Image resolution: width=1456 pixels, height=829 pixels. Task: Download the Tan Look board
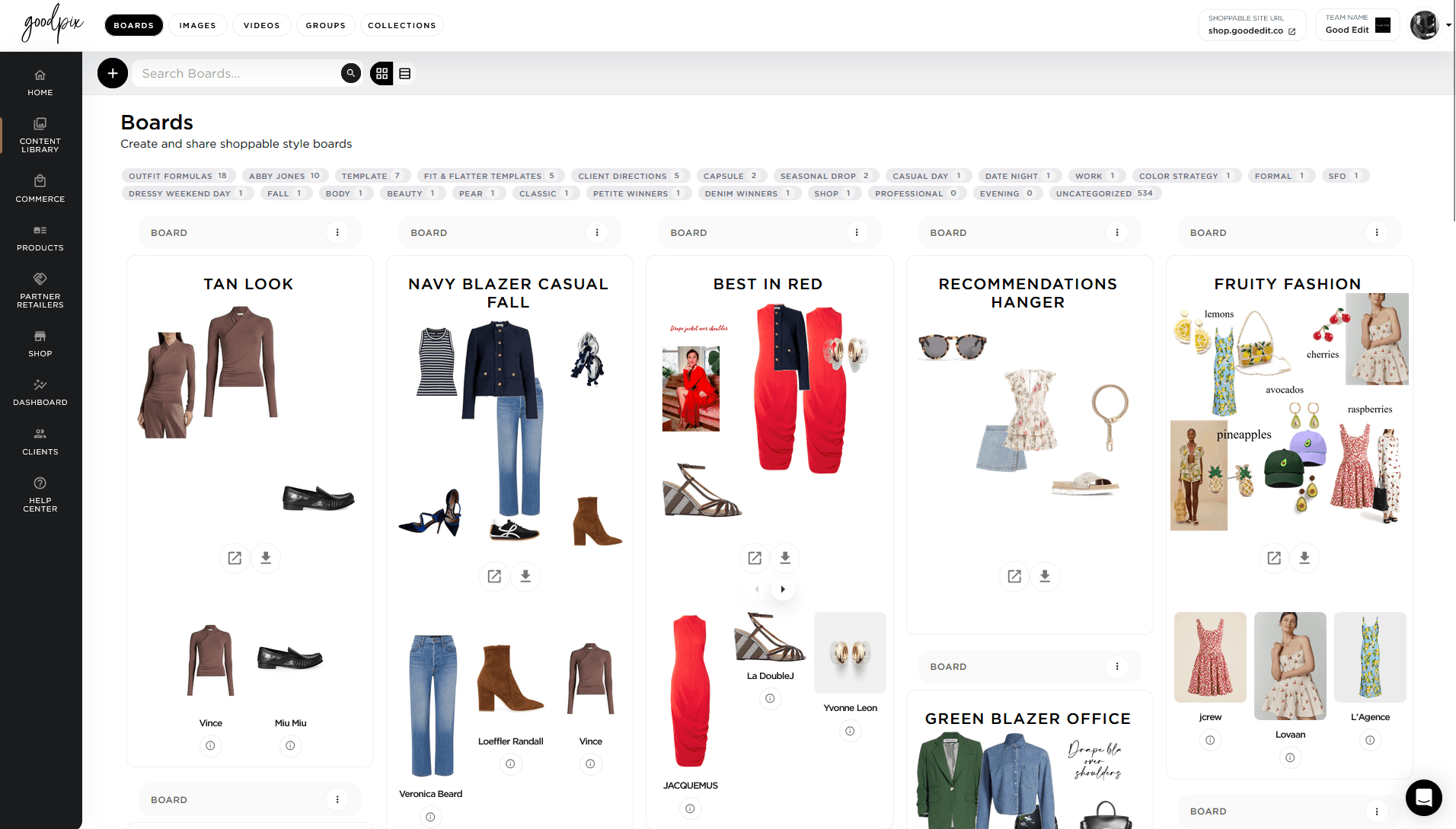[266, 558]
